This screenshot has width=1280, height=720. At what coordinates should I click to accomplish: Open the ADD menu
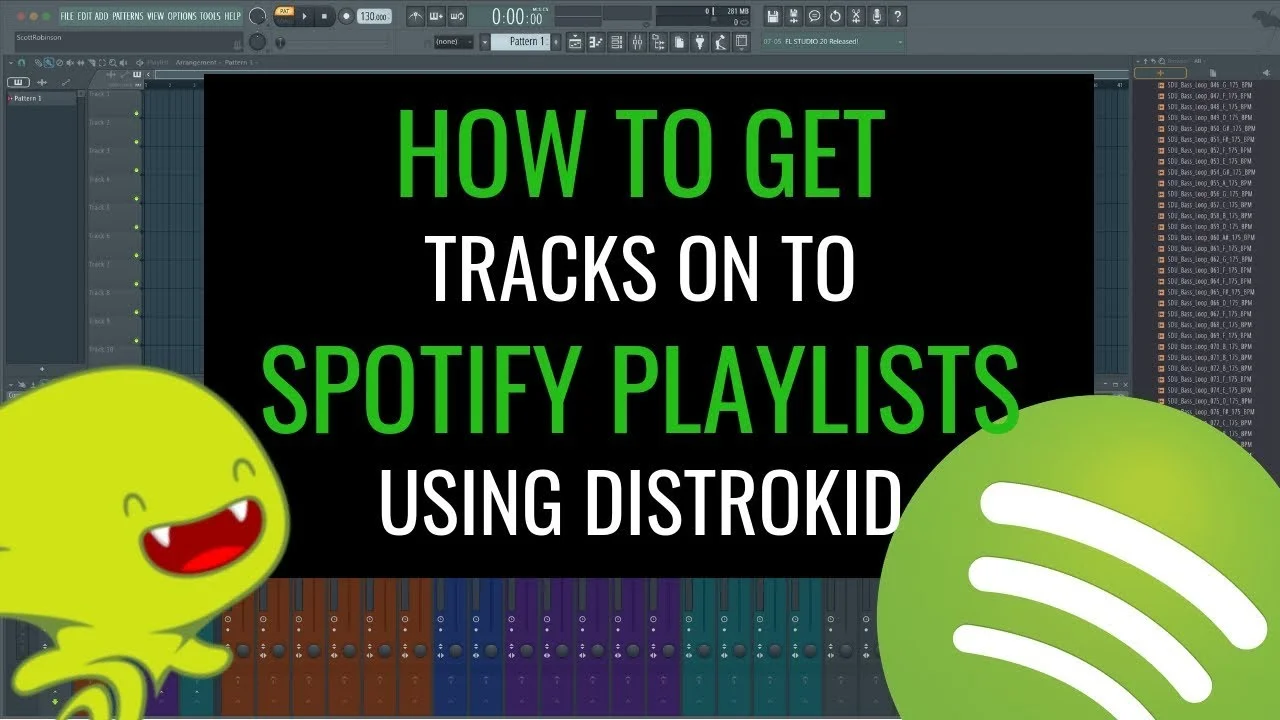pos(101,16)
